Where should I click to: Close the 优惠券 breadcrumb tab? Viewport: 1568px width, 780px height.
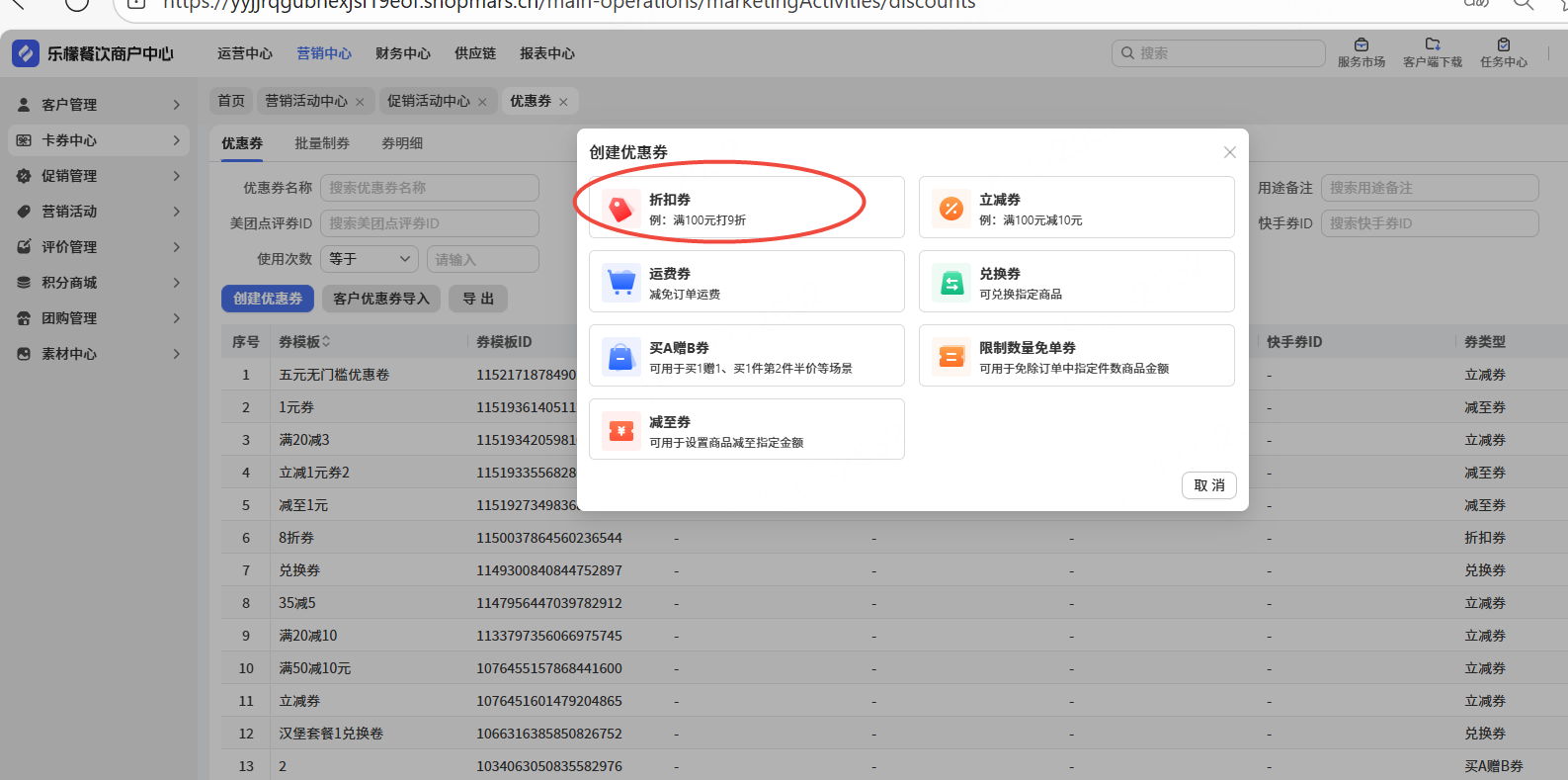point(563,102)
